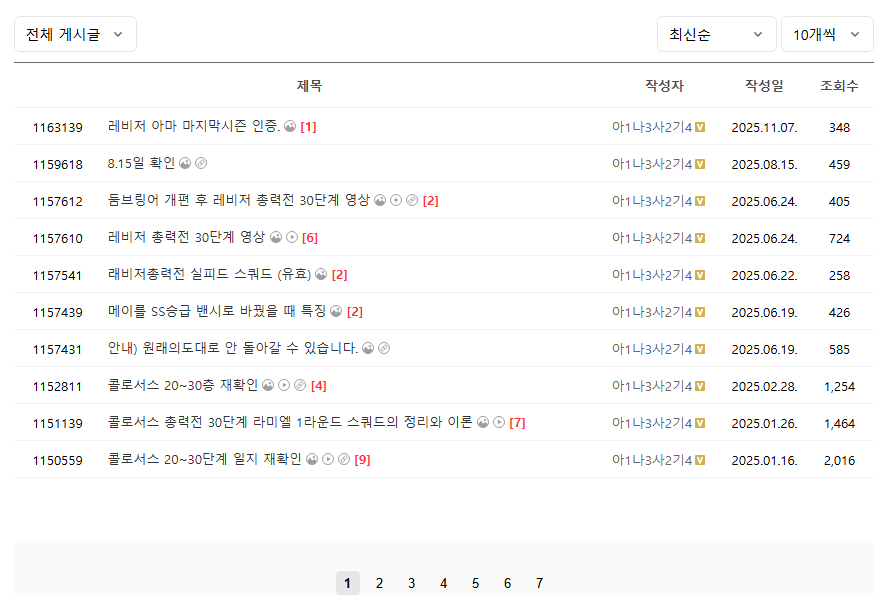Open post '레비저 아마 마지막시즌 인증.'

[194, 127]
